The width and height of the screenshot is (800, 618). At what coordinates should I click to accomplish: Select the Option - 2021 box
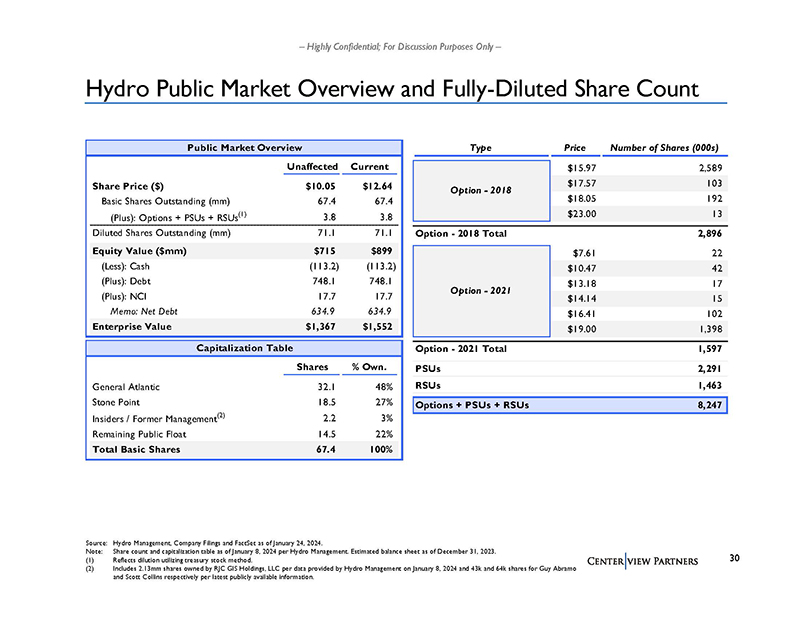pos(477,291)
